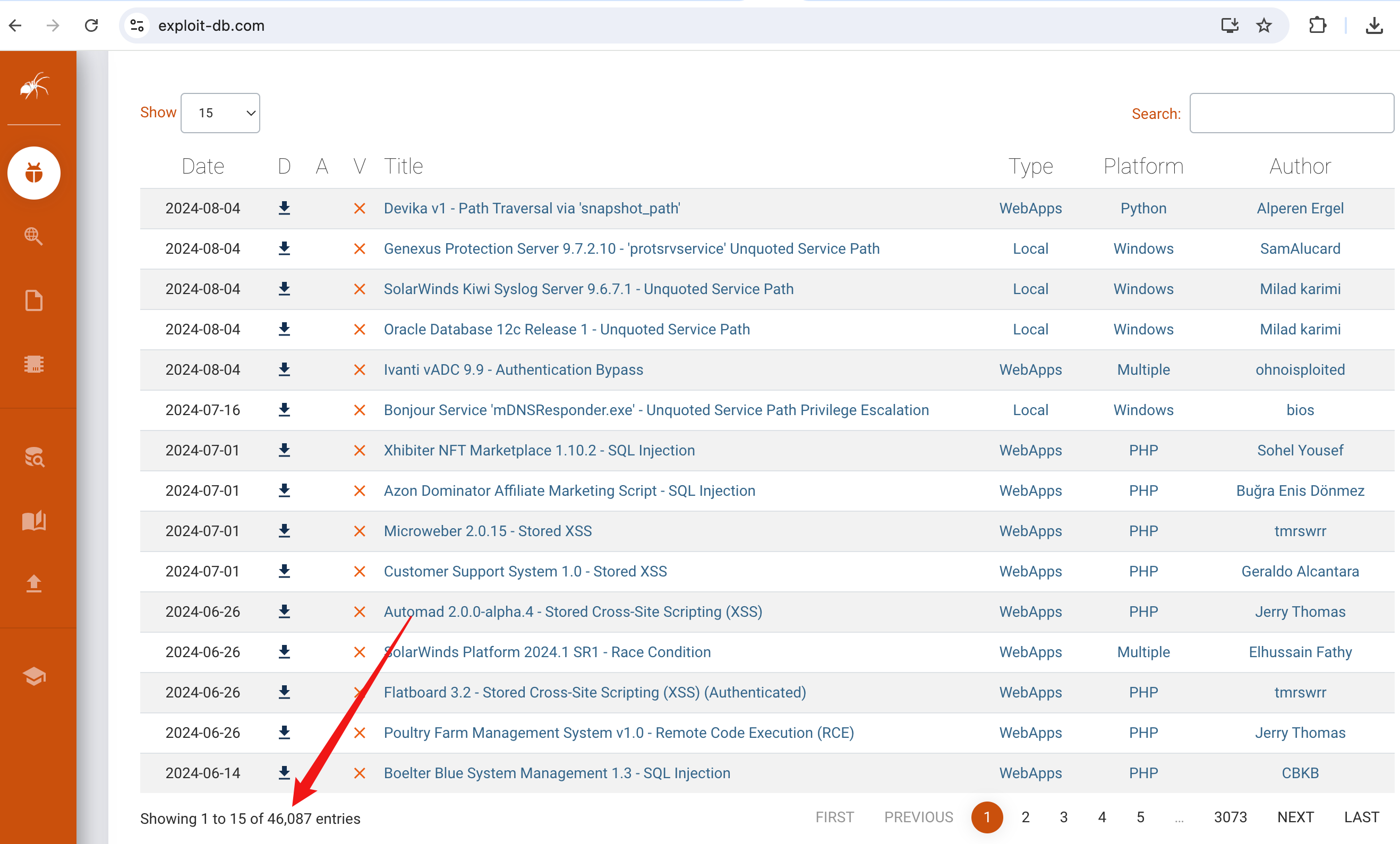This screenshot has height=844, width=1400.
Task: Click the Search input field
Action: tap(1291, 113)
